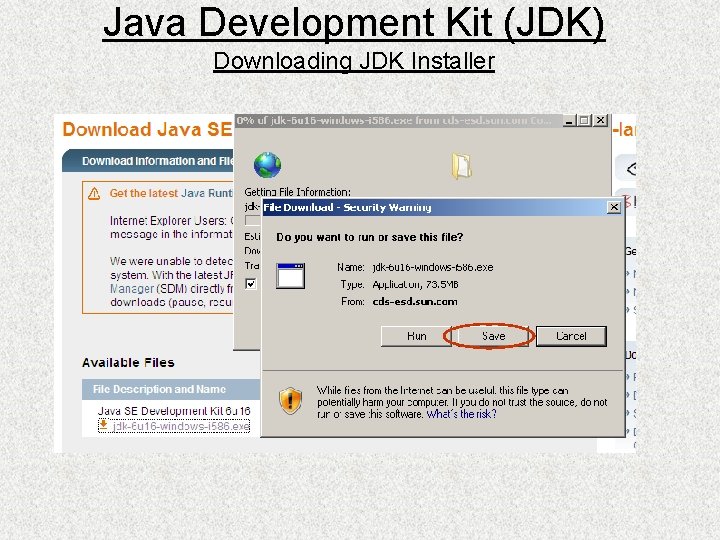Image resolution: width=720 pixels, height=540 pixels.
Task: Click the application file icon beside Name
Action: click(x=290, y=276)
